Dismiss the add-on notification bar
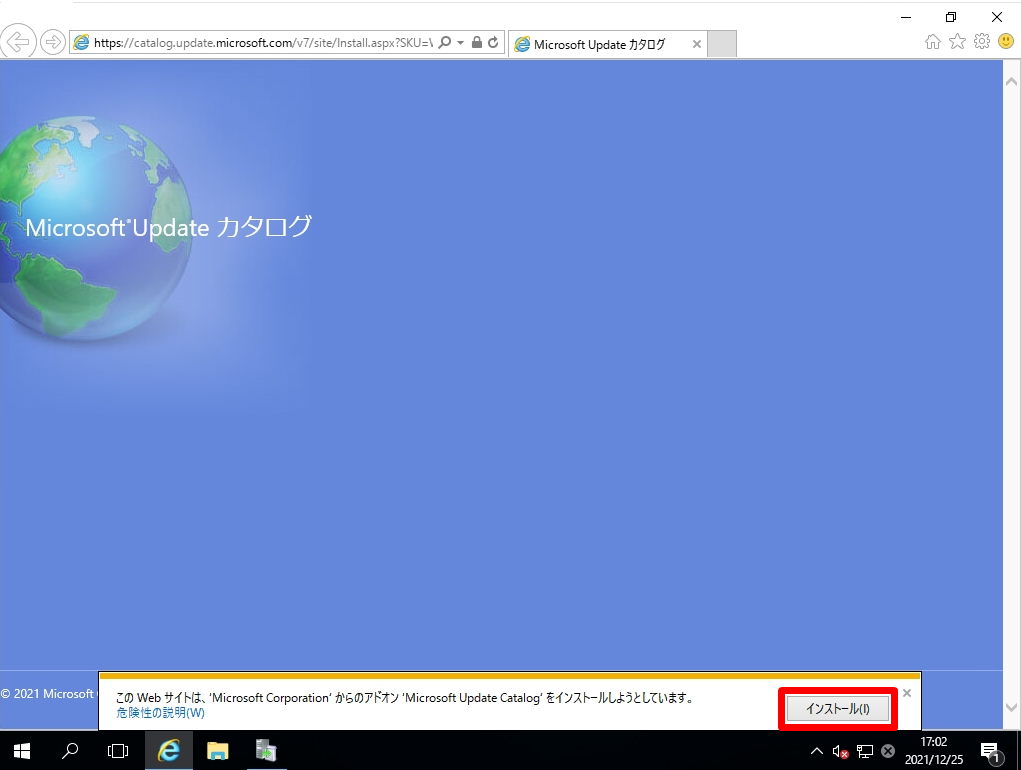This screenshot has height=770, width=1021. pos(906,693)
